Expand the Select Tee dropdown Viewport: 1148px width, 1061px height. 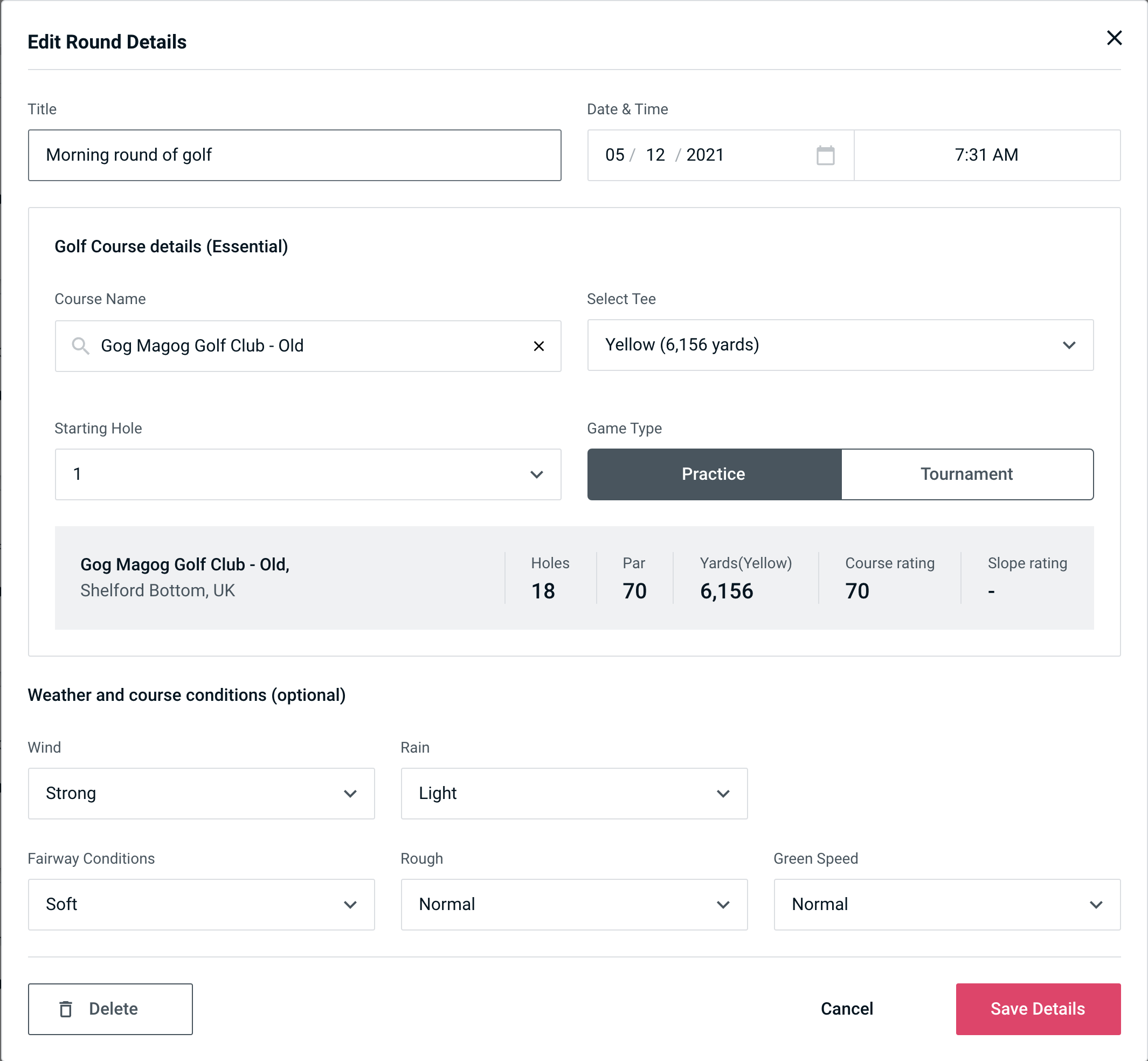coord(1069,345)
